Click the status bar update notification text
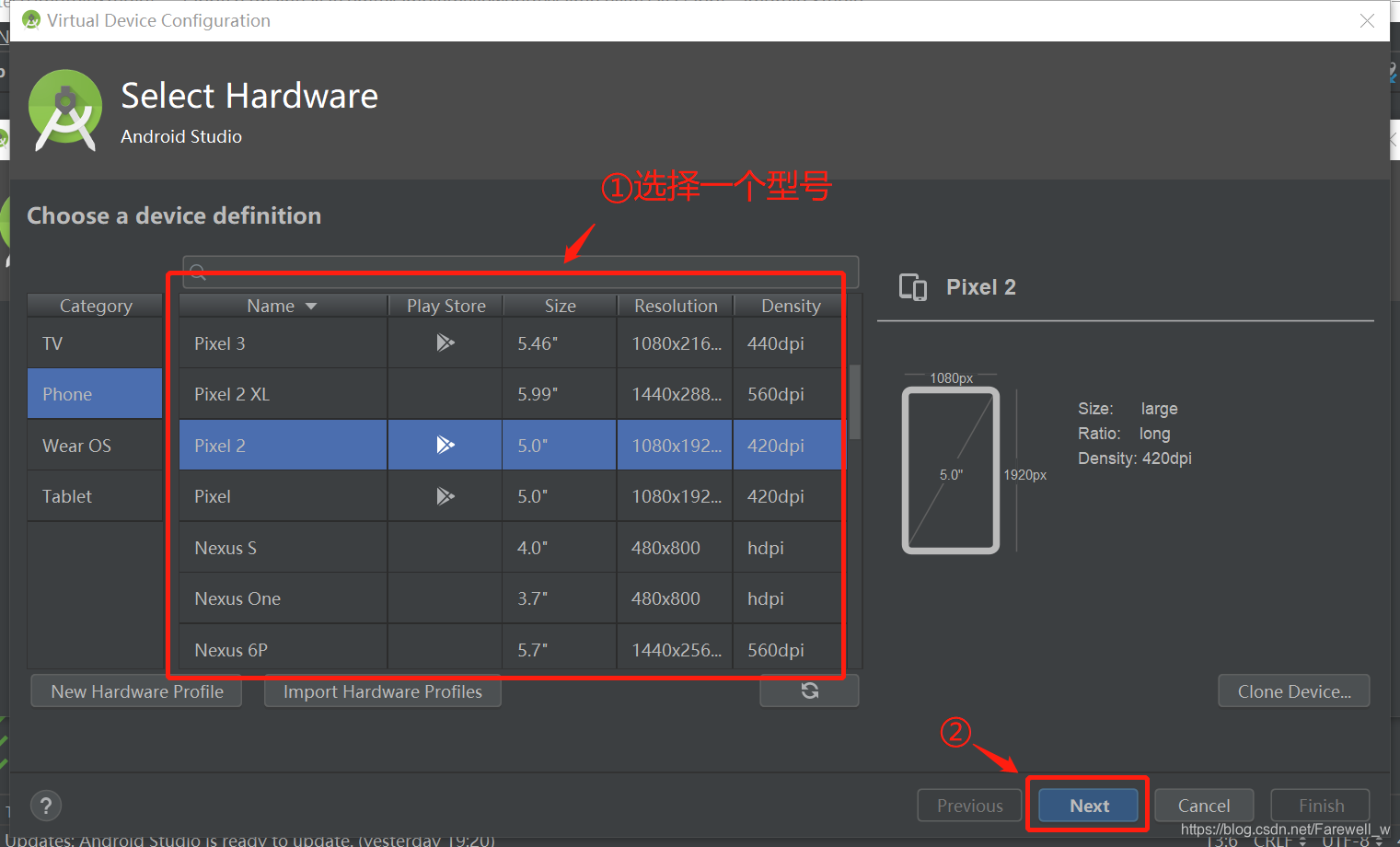Screen dimensions: 1400x847 [250, 840]
